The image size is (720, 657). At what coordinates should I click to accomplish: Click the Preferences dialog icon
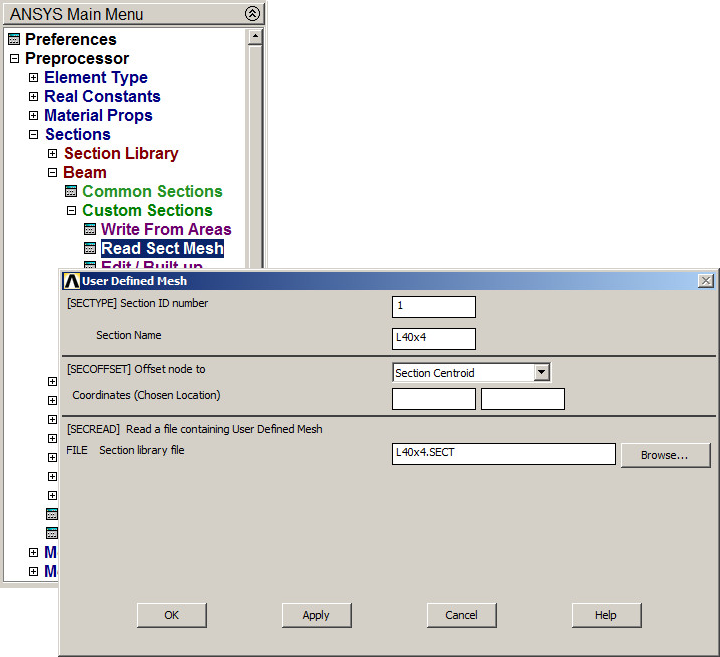pyautogui.click(x=13, y=40)
